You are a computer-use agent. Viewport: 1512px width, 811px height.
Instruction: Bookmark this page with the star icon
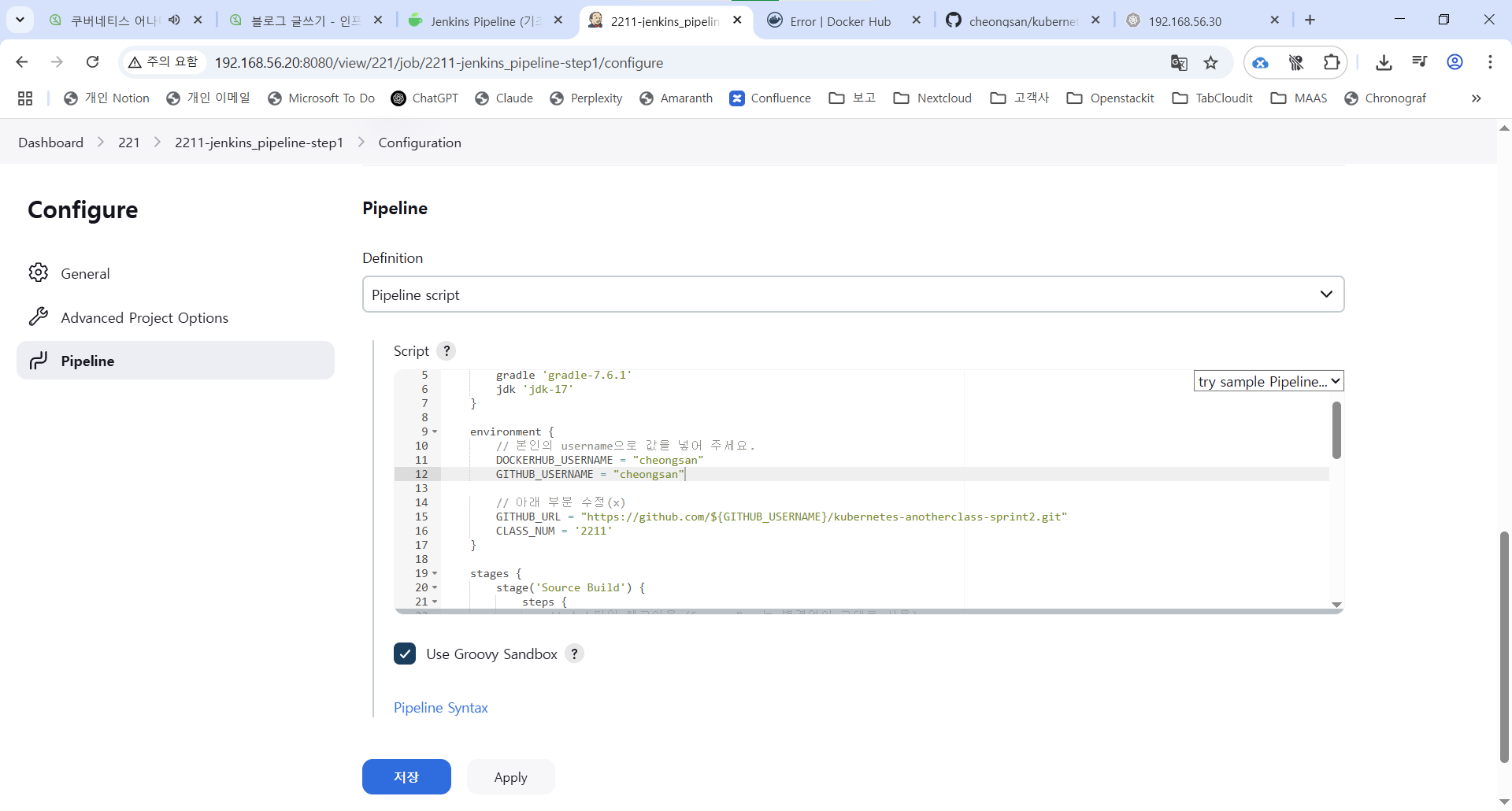pos(1211,63)
